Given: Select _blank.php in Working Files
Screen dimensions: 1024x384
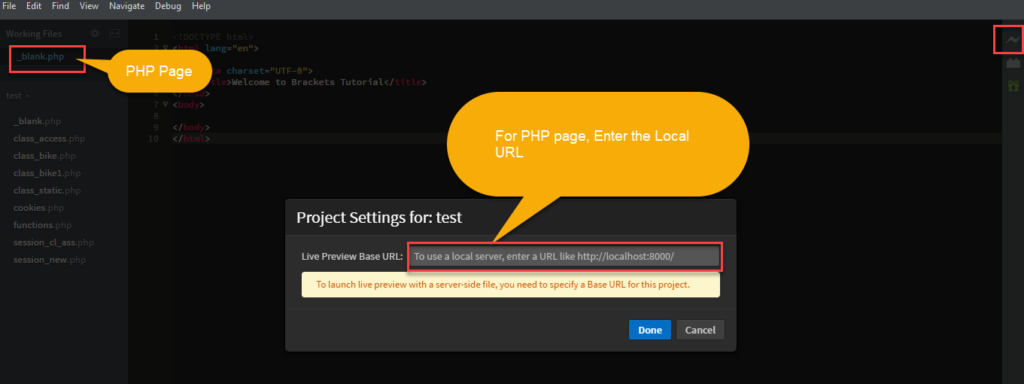Looking at the screenshot, I should coord(40,57).
